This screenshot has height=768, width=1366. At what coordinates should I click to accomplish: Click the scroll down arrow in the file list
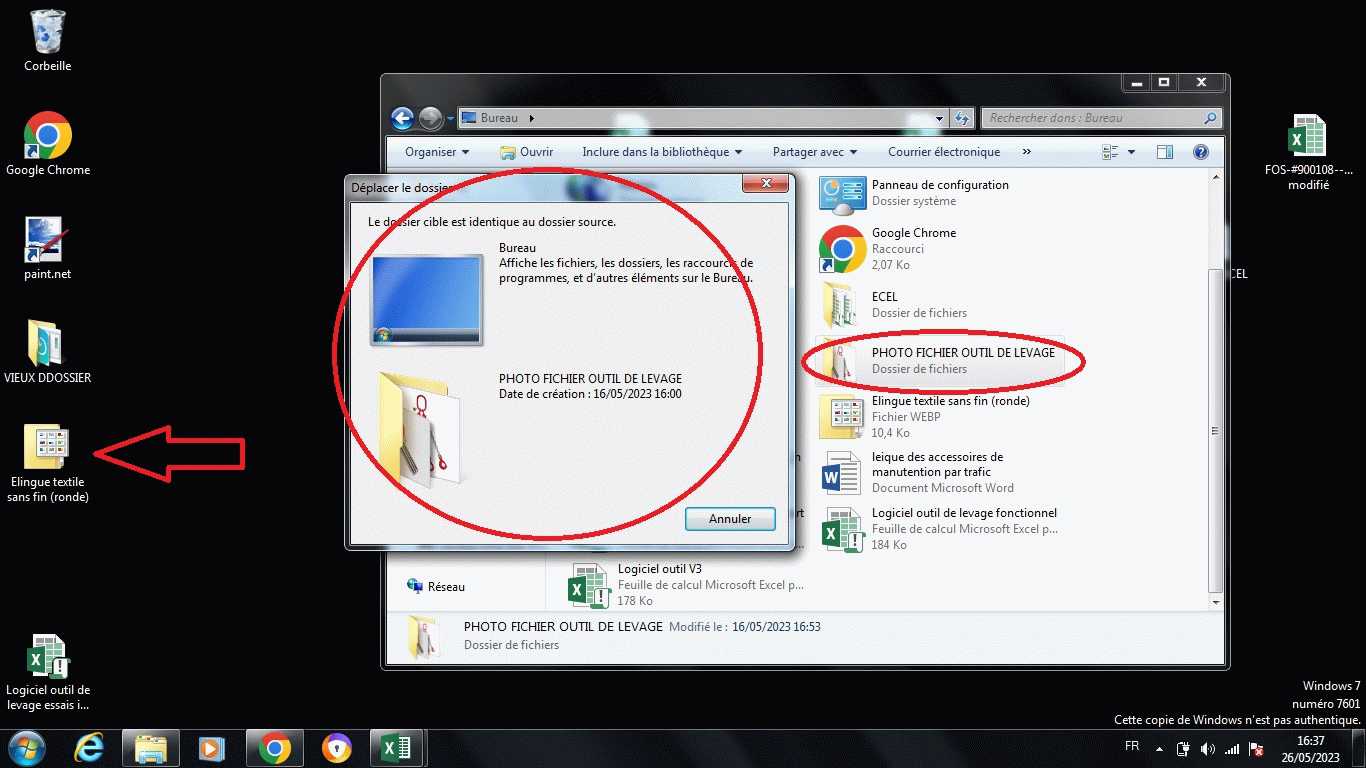1215,602
